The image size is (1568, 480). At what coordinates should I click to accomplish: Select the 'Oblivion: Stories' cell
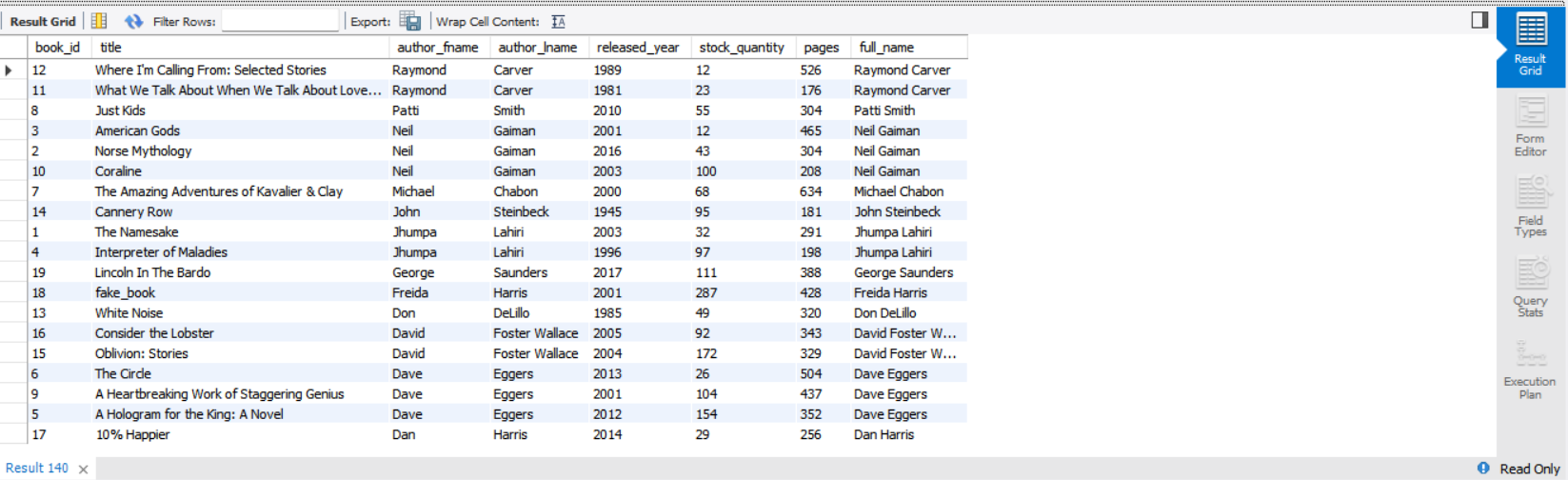(240, 353)
